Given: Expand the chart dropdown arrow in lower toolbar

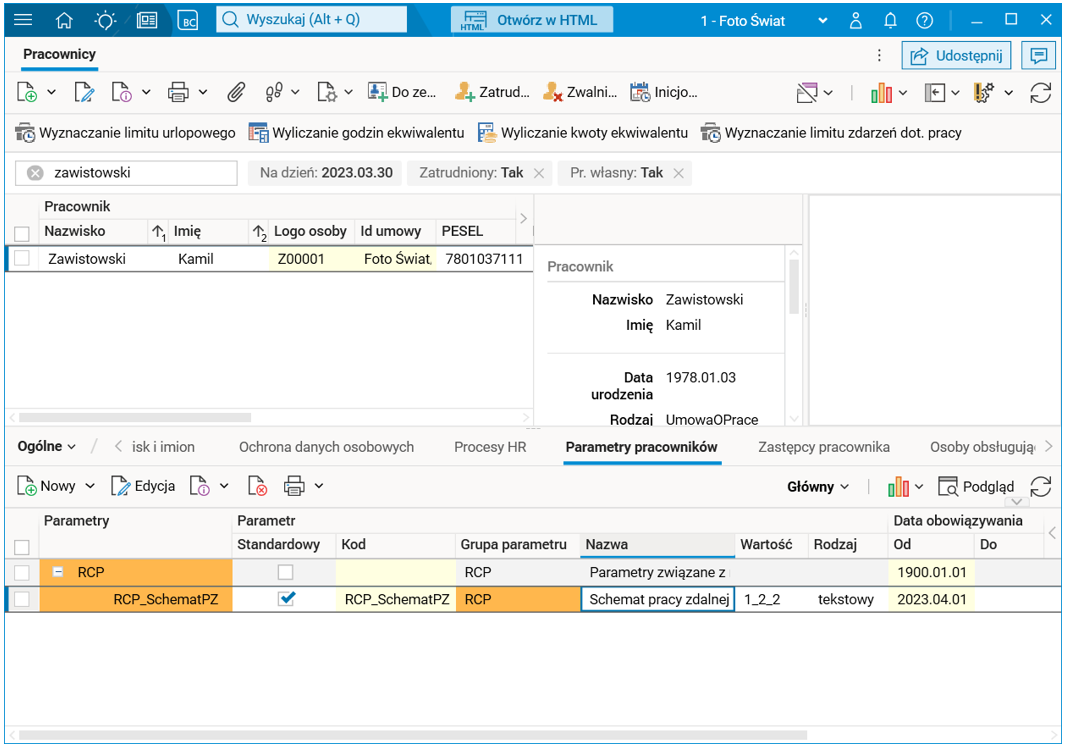Looking at the screenshot, I should [x=919, y=487].
